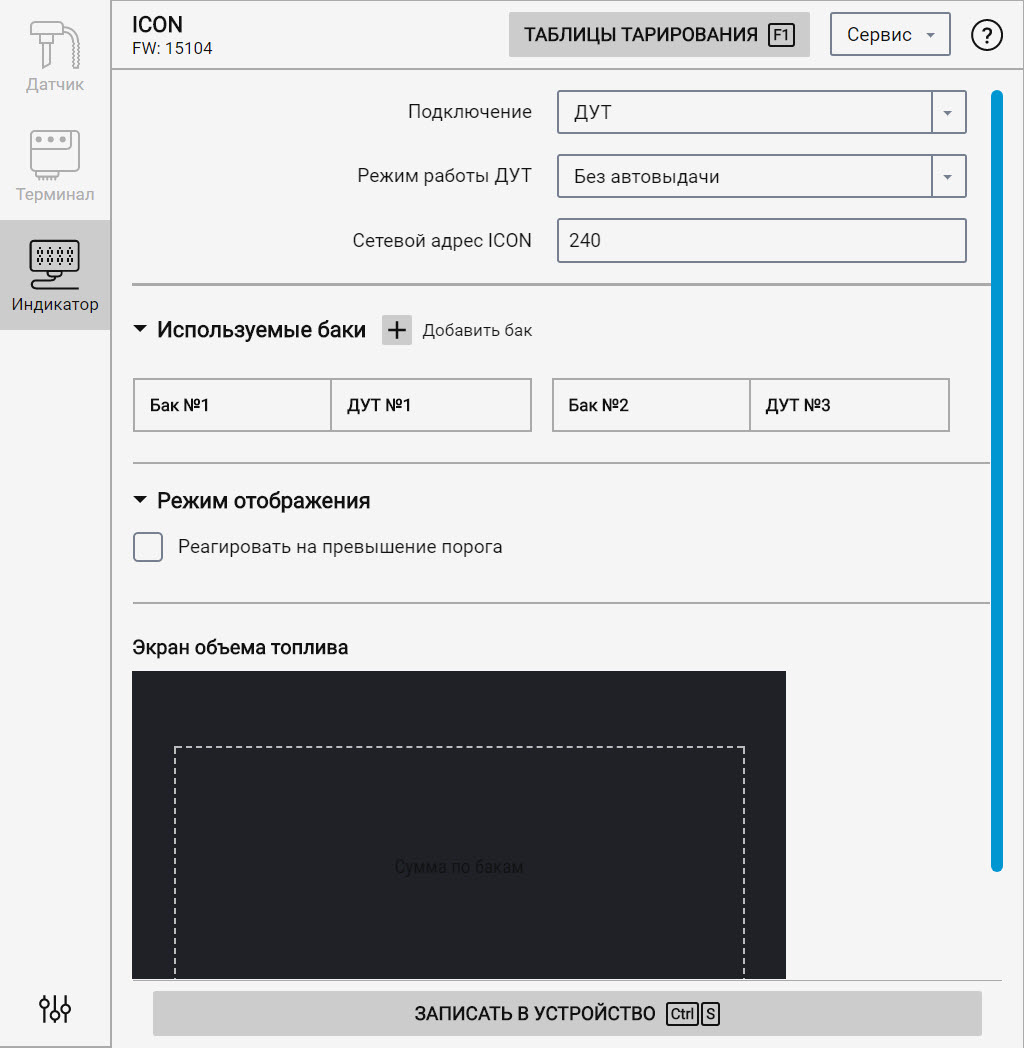Click the Сетевой адрес ICON field

(761, 241)
